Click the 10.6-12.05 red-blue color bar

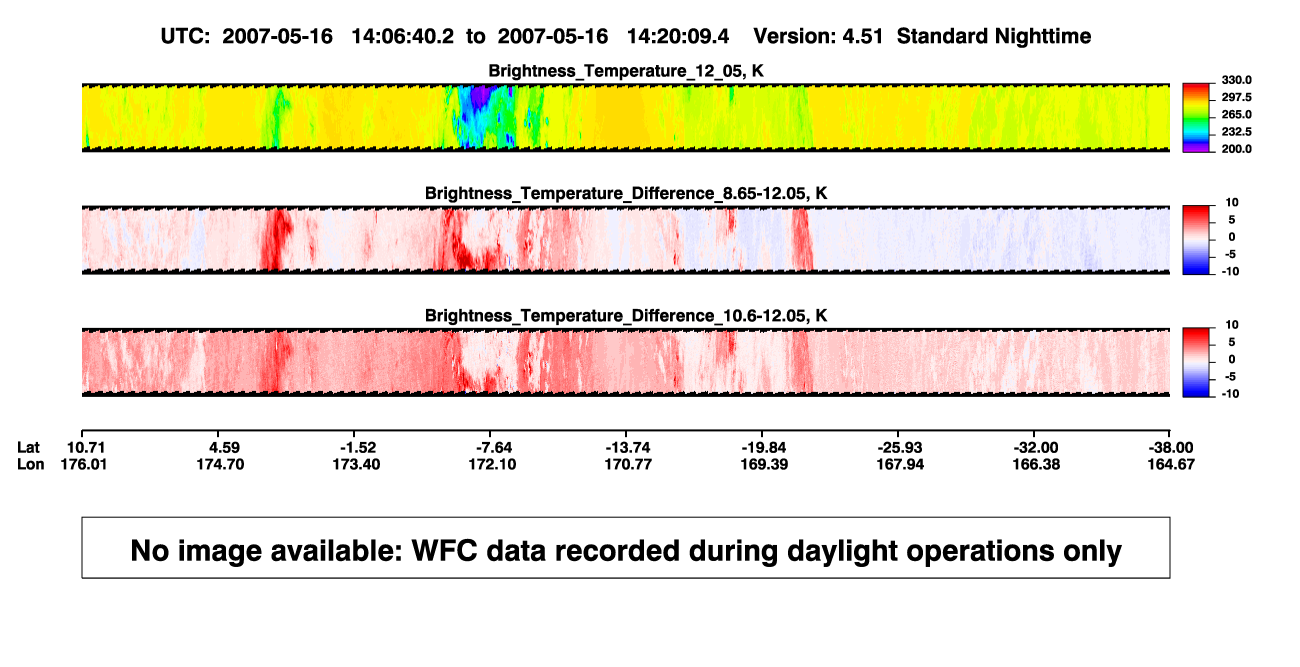[1197, 361]
